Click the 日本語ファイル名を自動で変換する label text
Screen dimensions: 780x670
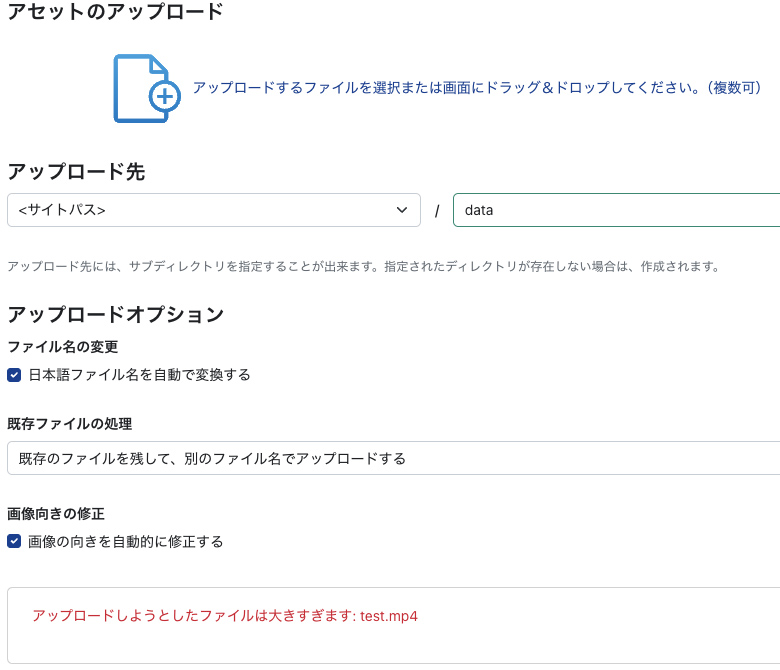click(139, 375)
